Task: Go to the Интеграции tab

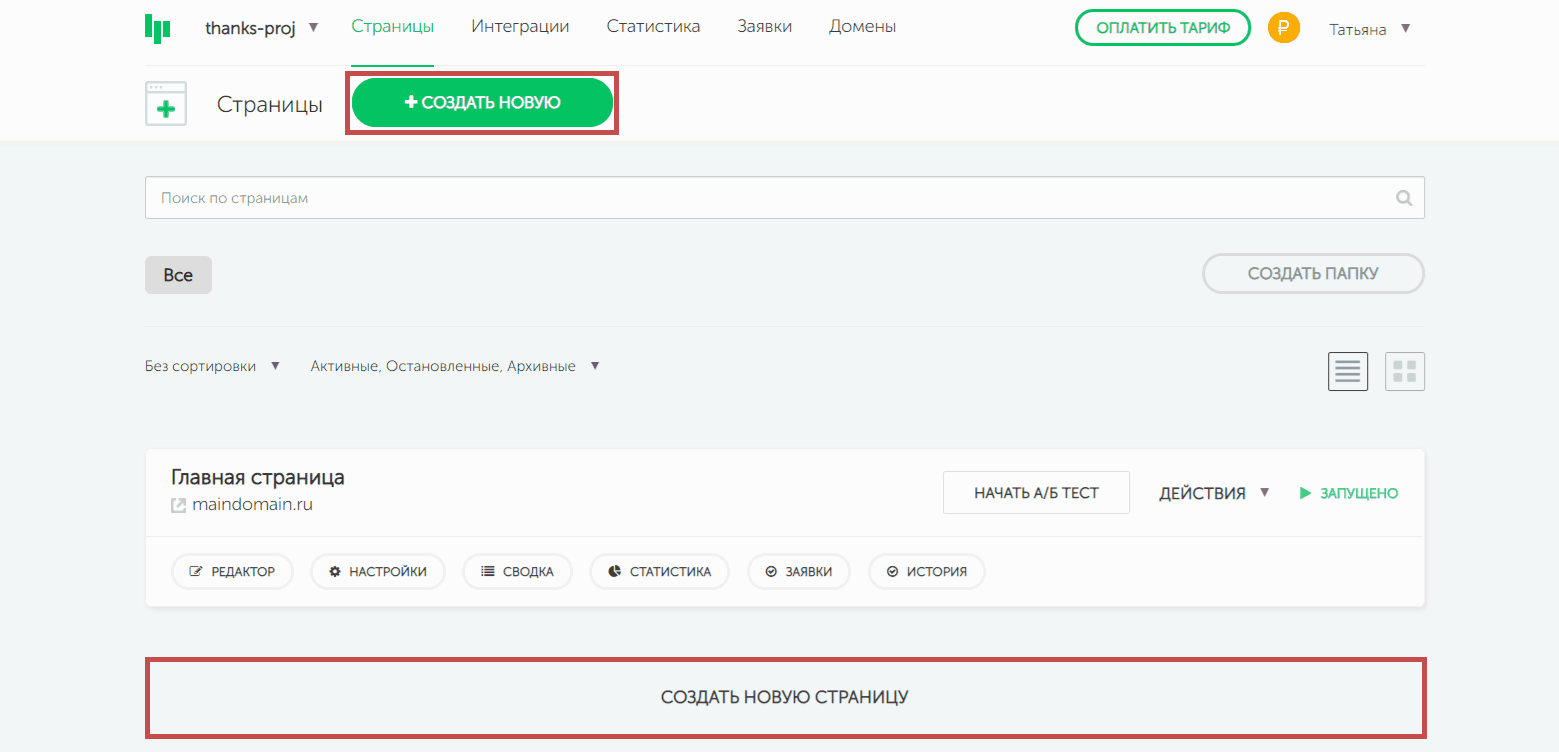Action: 520,27
